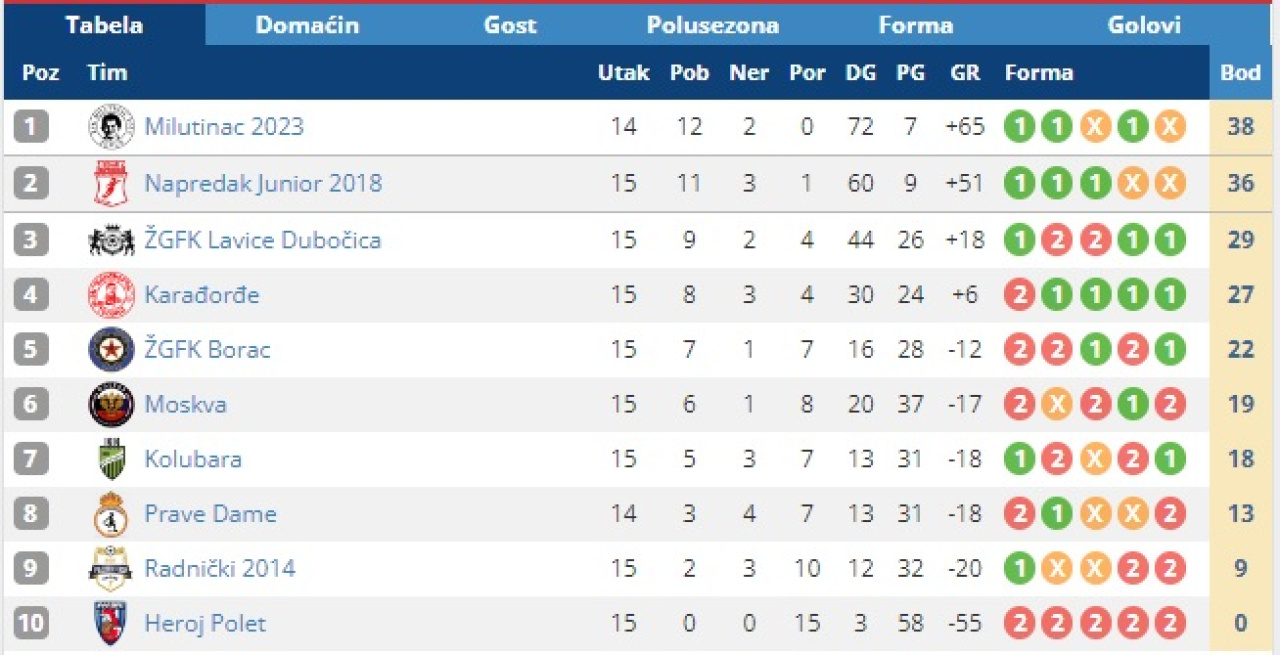Click the ŽGFK Borac star emblem
Screen dimensions: 1280x655
111,350
